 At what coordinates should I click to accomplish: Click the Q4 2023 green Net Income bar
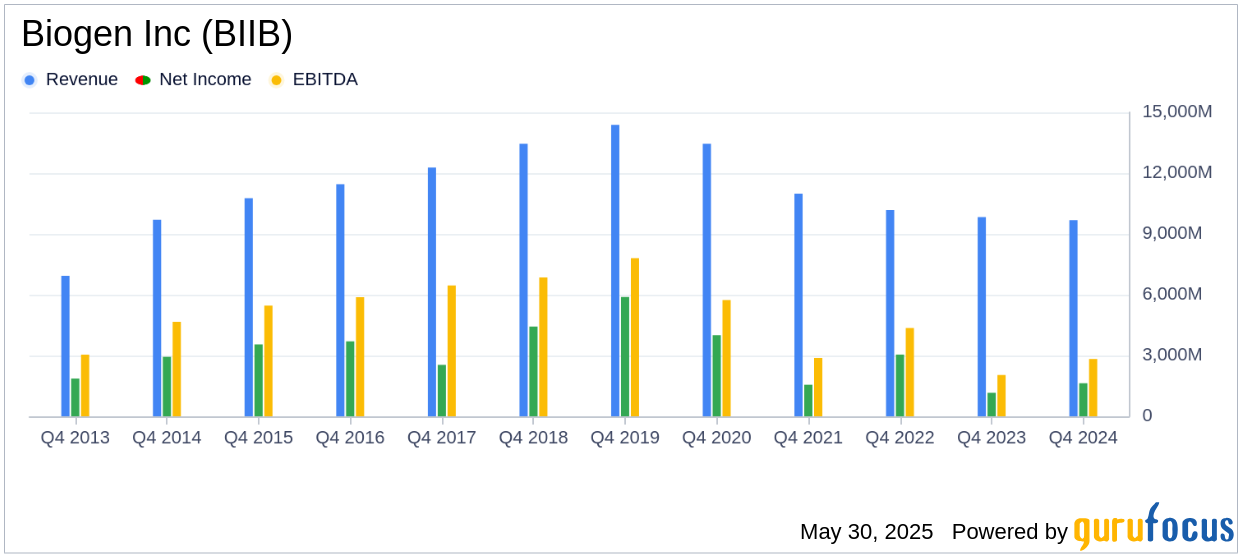pos(992,405)
